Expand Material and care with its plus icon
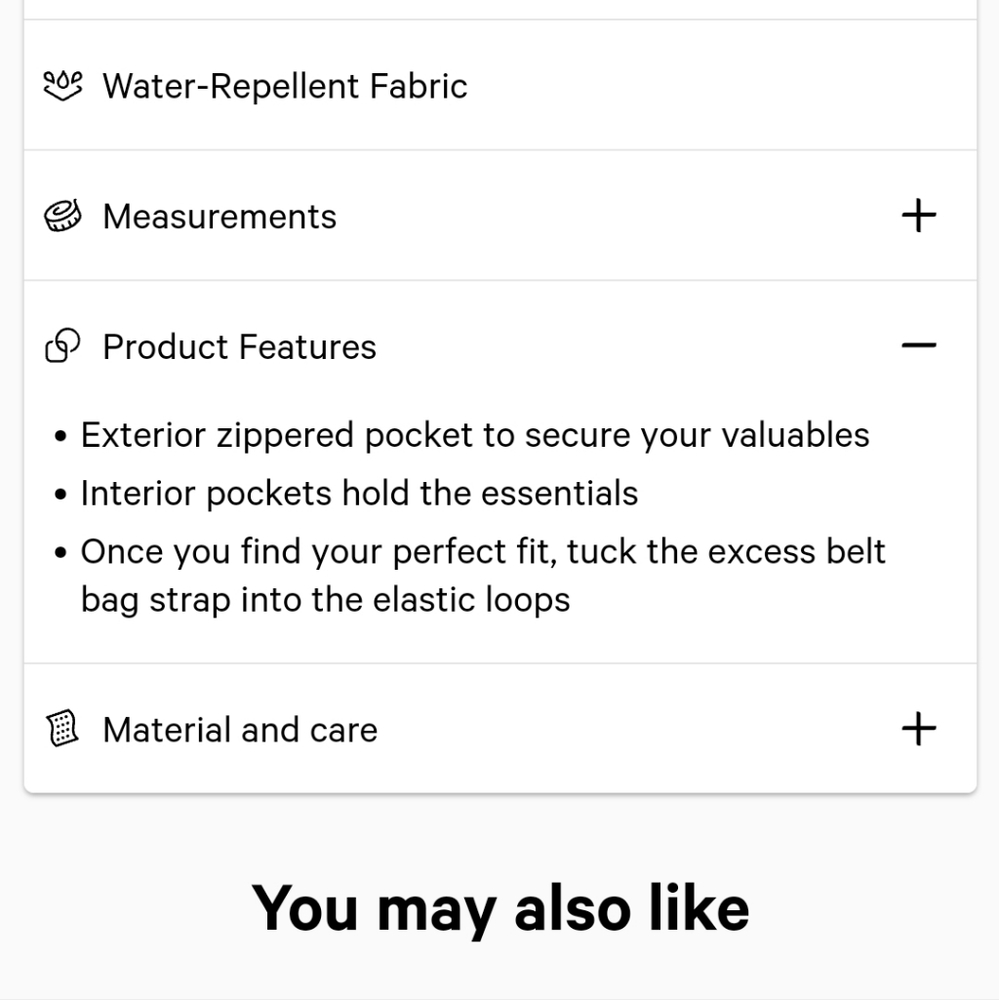999x1000 pixels. tap(919, 728)
